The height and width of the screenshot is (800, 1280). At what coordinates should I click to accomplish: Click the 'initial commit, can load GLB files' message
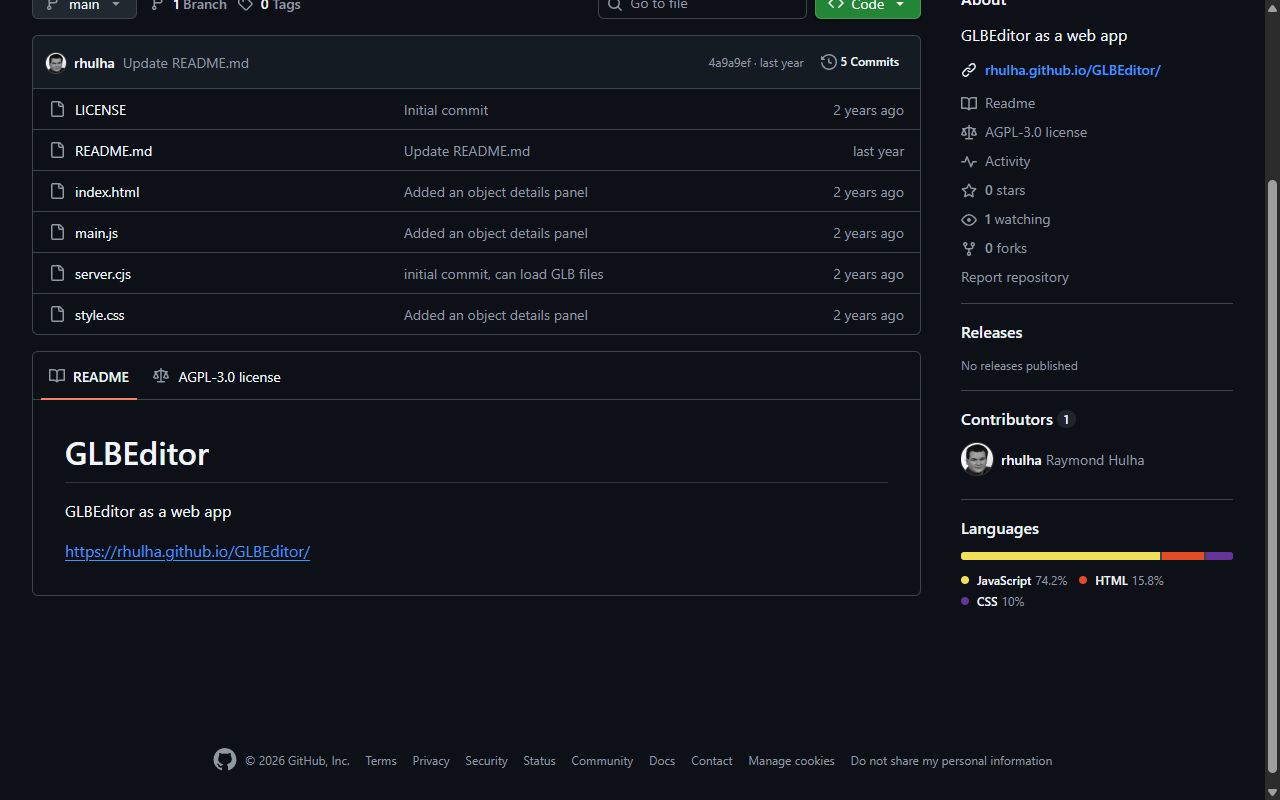tap(503, 274)
